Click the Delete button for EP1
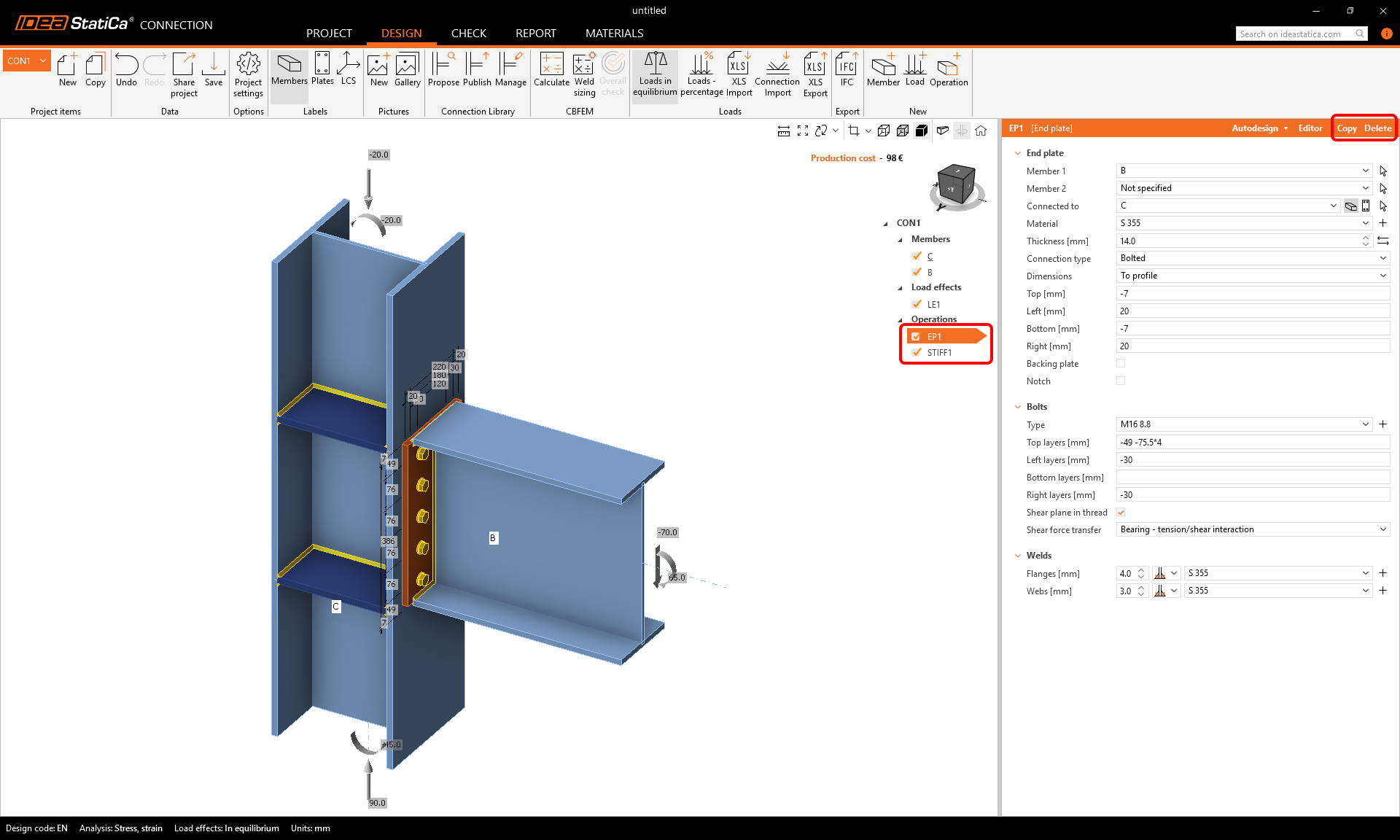The height and width of the screenshot is (840, 1400). coord(1377,128)
